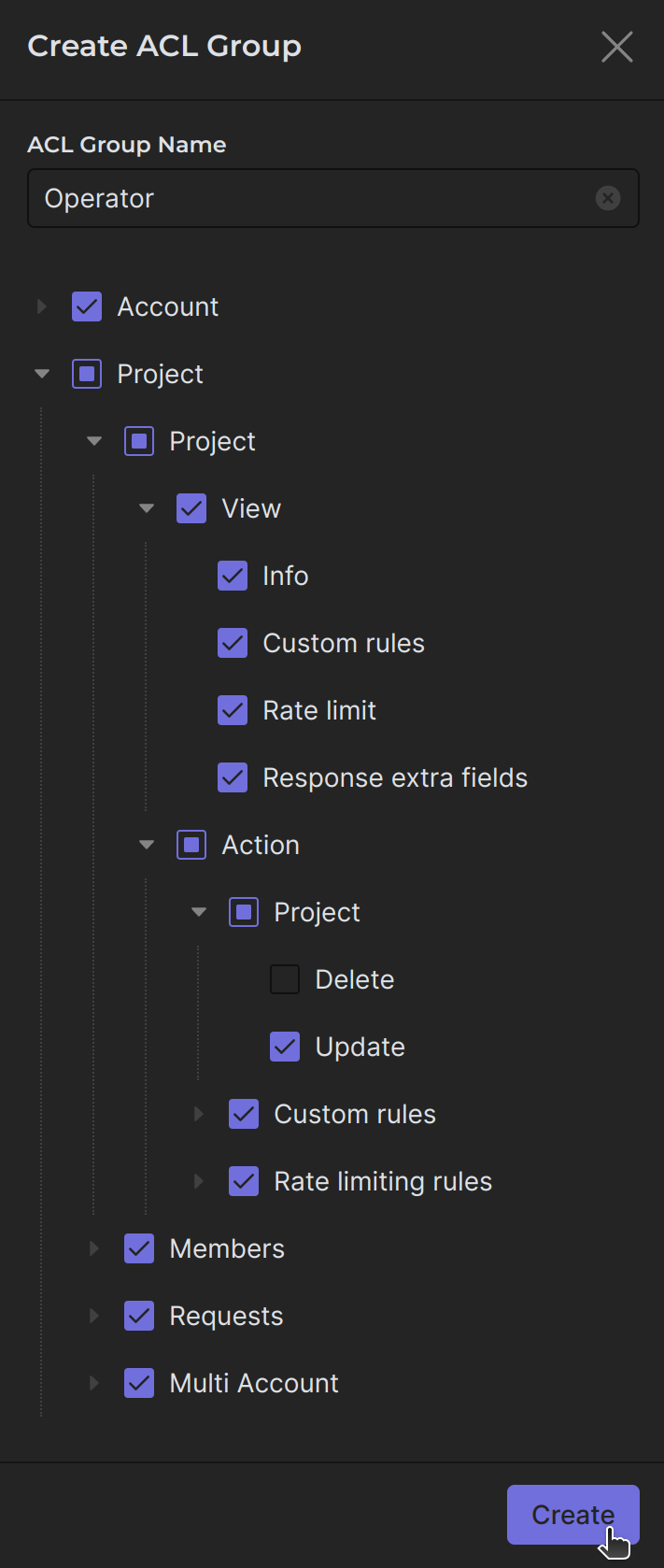Collapse the View permissions node
This screenshot has height=1568, width=664.
point(147,508)
